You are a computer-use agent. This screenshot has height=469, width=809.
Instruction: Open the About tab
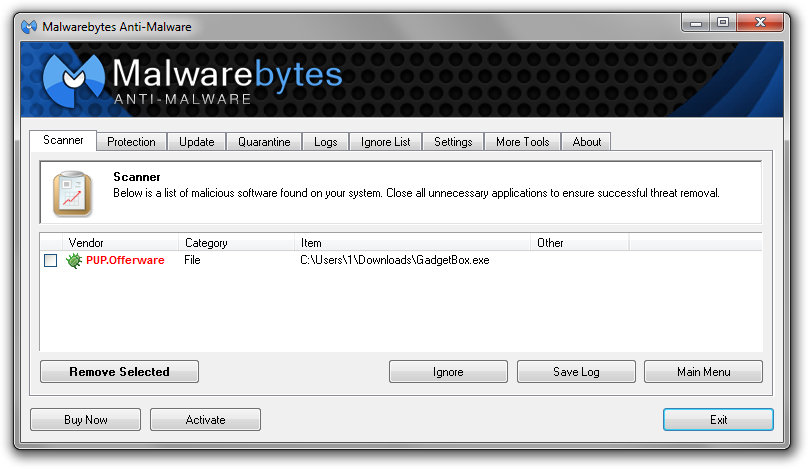point(587,142)
